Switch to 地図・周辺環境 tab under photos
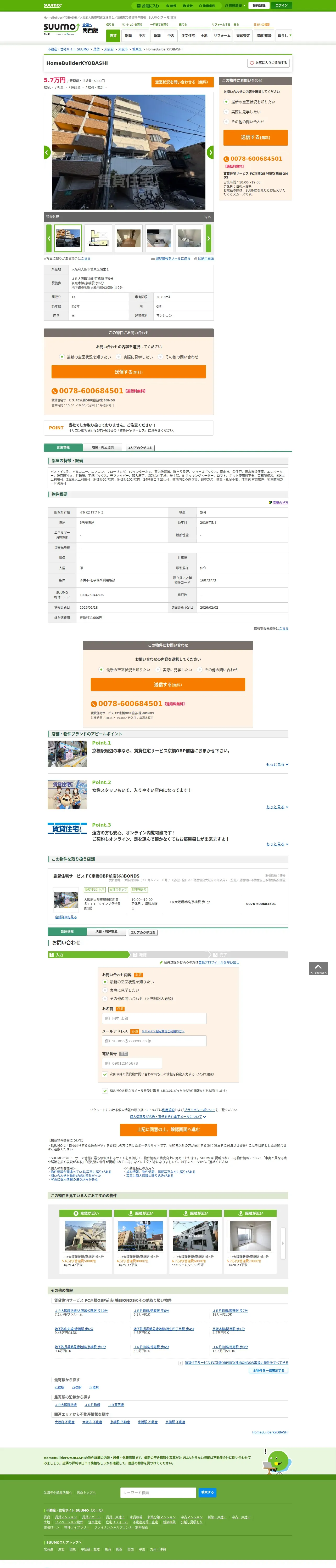Image resolution: width=336 pixels, height=1568 pixels. tap(102, 447)
